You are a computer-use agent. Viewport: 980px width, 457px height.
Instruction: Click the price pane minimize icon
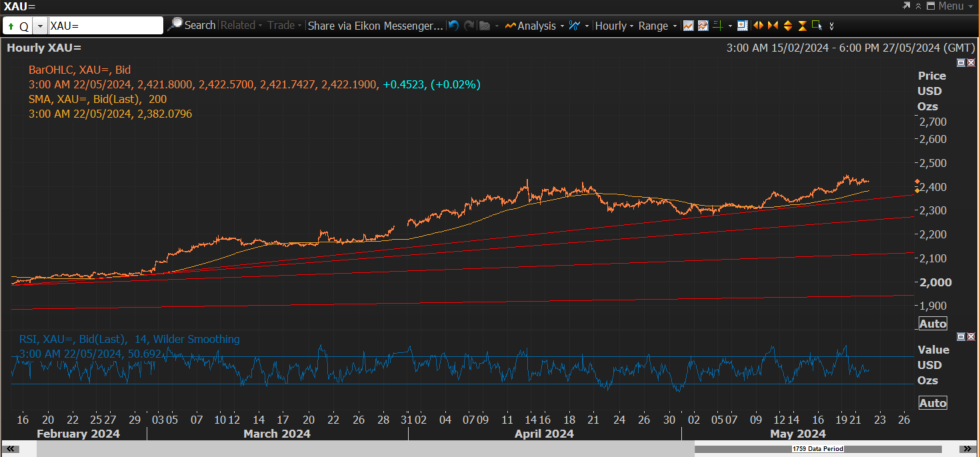coord(961,63)
